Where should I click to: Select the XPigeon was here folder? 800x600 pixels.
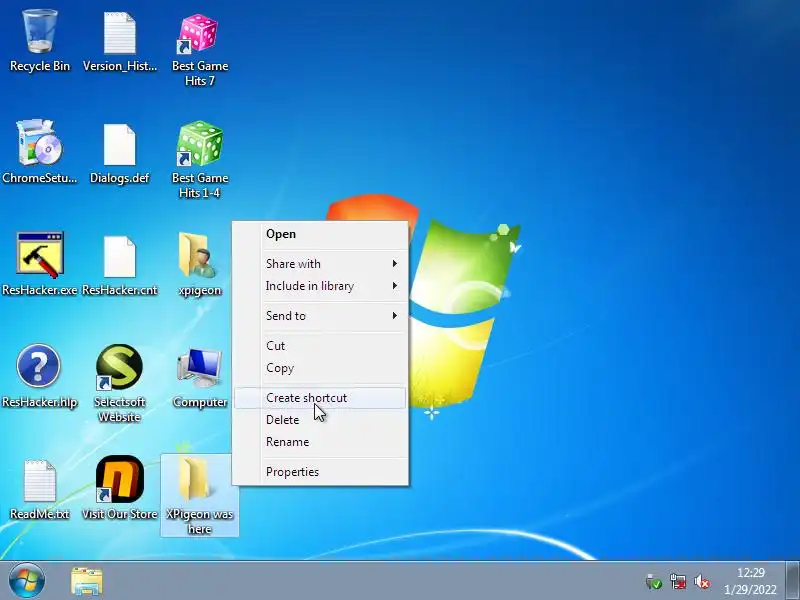(x=199, y=495)
